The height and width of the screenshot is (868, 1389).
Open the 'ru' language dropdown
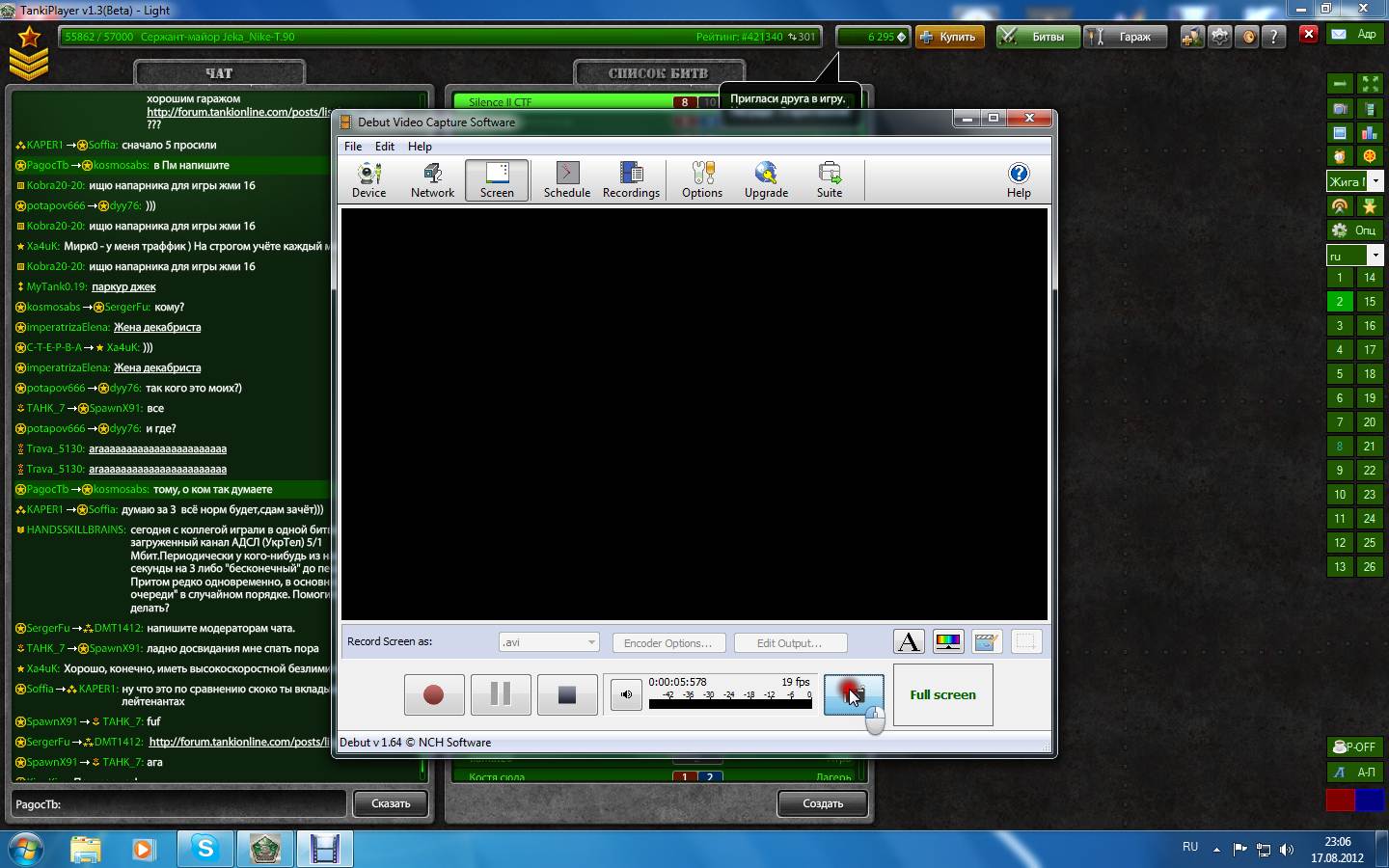(x=1375, y=256)
